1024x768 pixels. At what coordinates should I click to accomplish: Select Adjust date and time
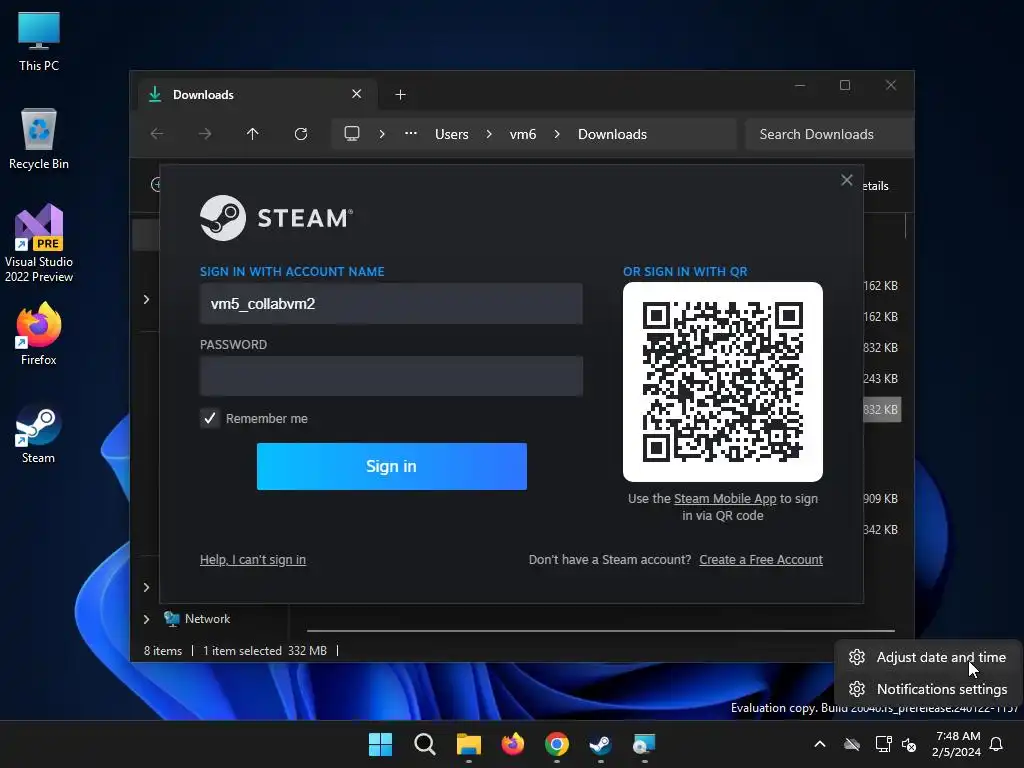point(929,657)
